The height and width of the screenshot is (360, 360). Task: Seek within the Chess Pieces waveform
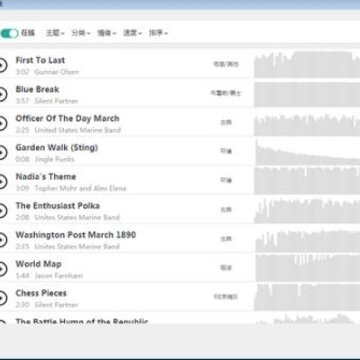click(x=307, y=297)
